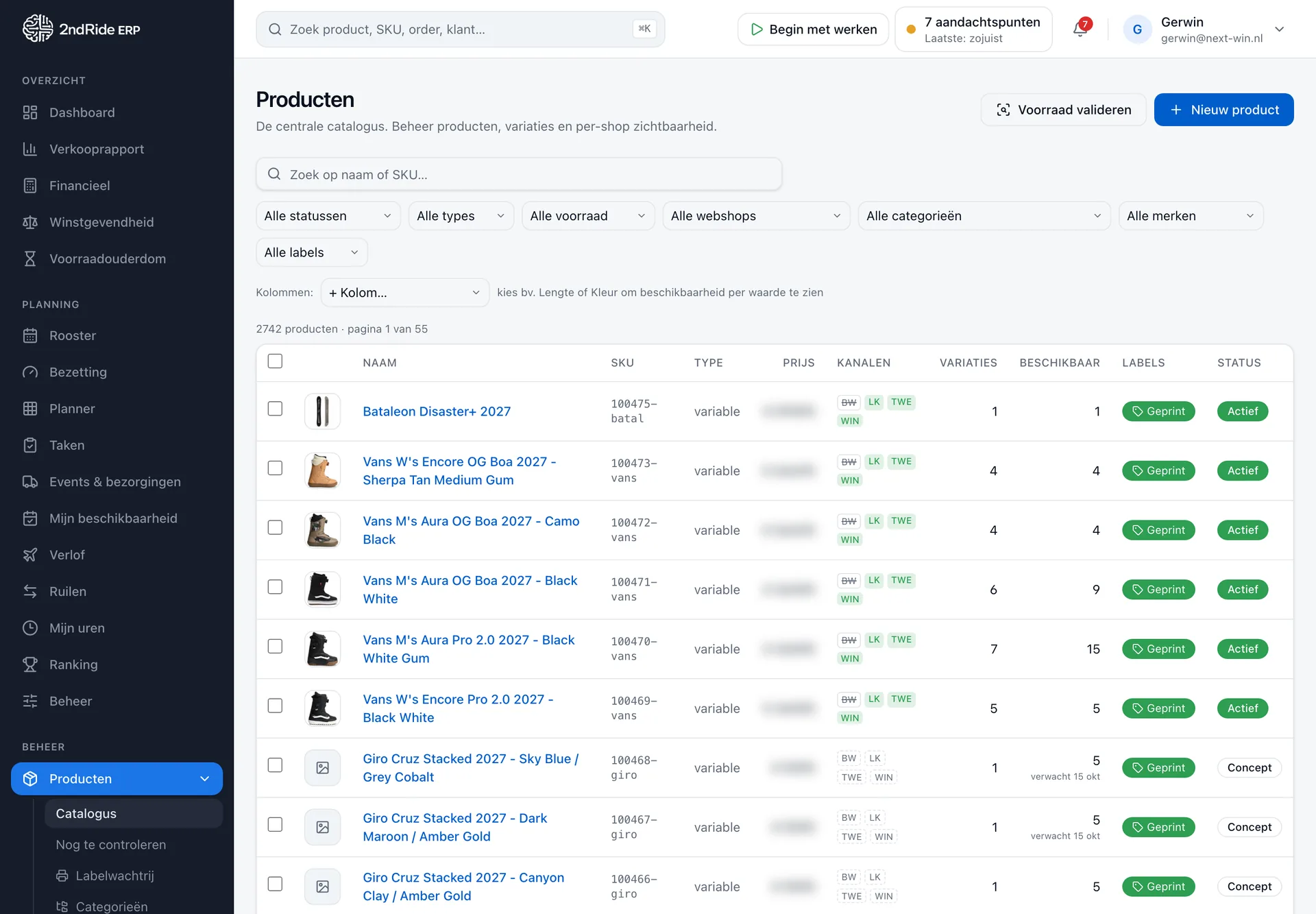Select checkbox for Giro Cruz Dark Maroon
This screenshot has width=1316, height=914.
point(275,825)
